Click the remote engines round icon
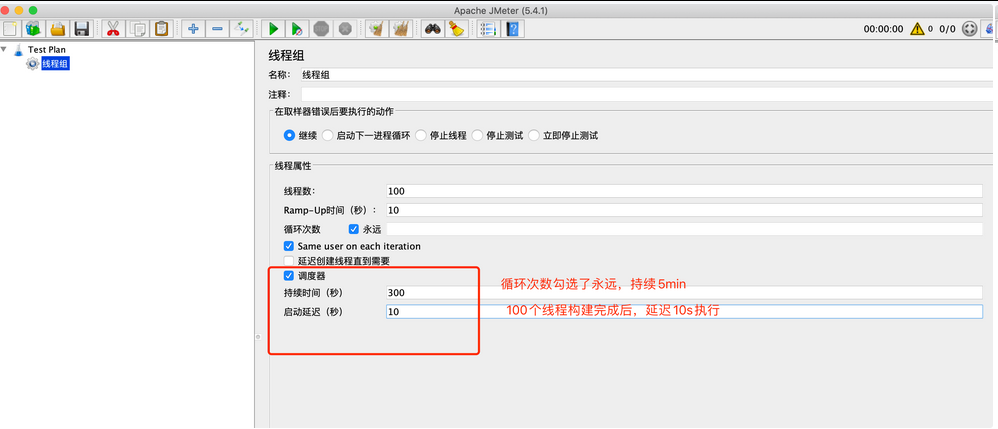This screenshot has height=429, width=998. [969, 29]
